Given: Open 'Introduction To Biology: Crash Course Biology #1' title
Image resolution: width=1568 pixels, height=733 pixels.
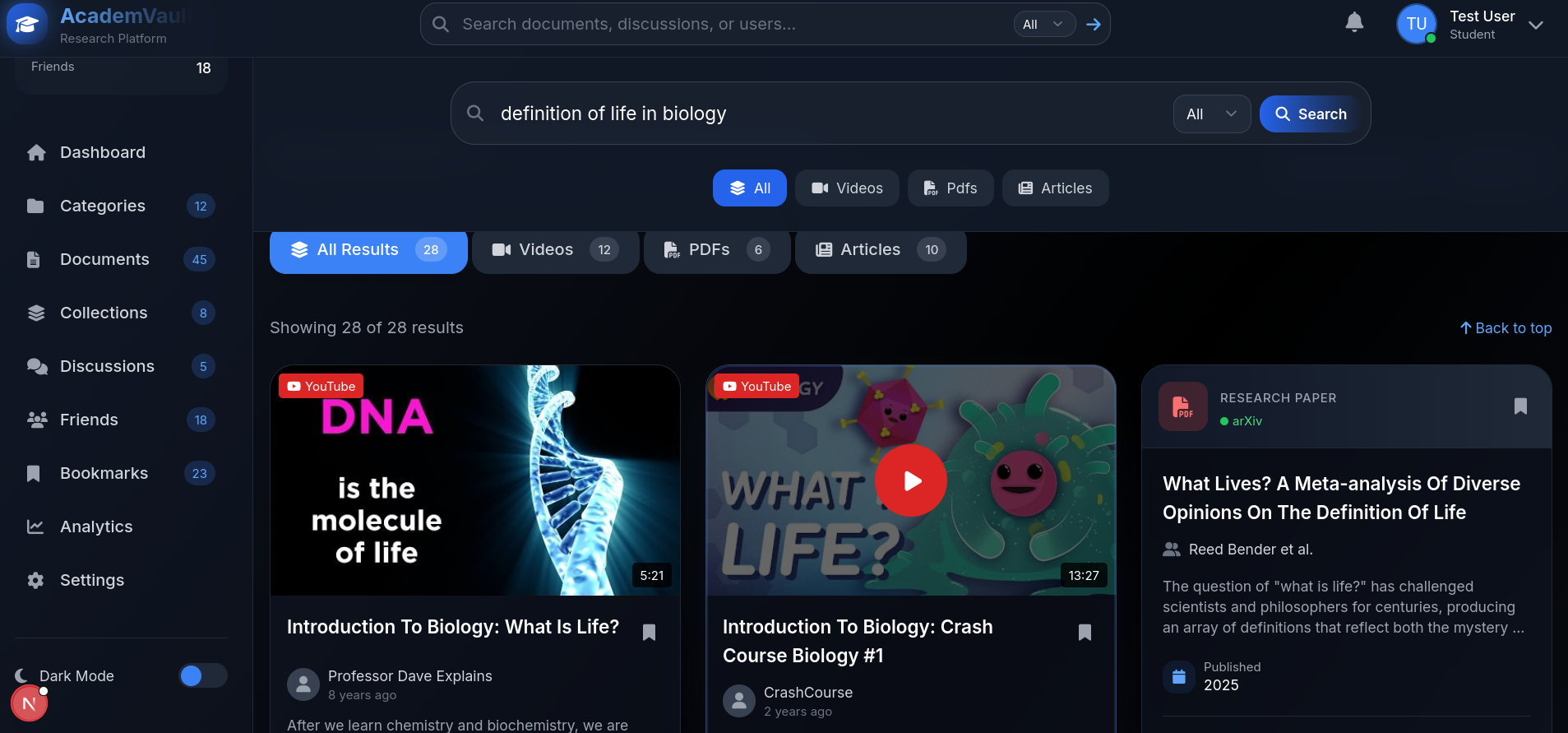Looking at the screenshot, I should 858,641.
